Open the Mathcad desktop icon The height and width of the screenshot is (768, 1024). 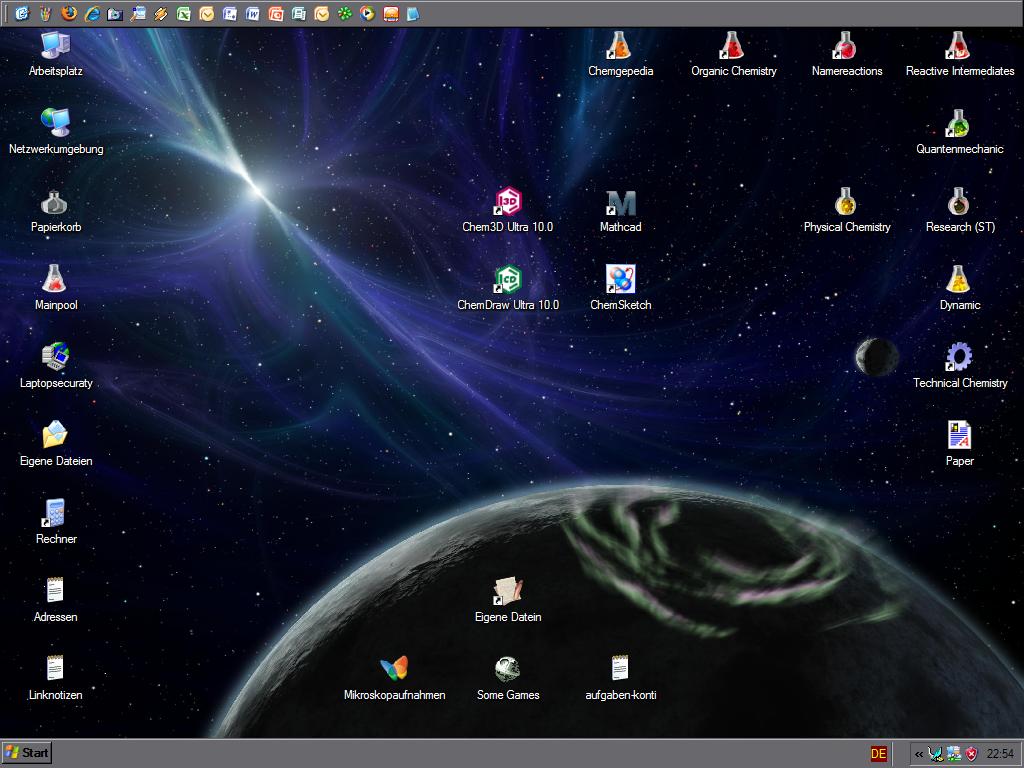[x=620, y=204]
